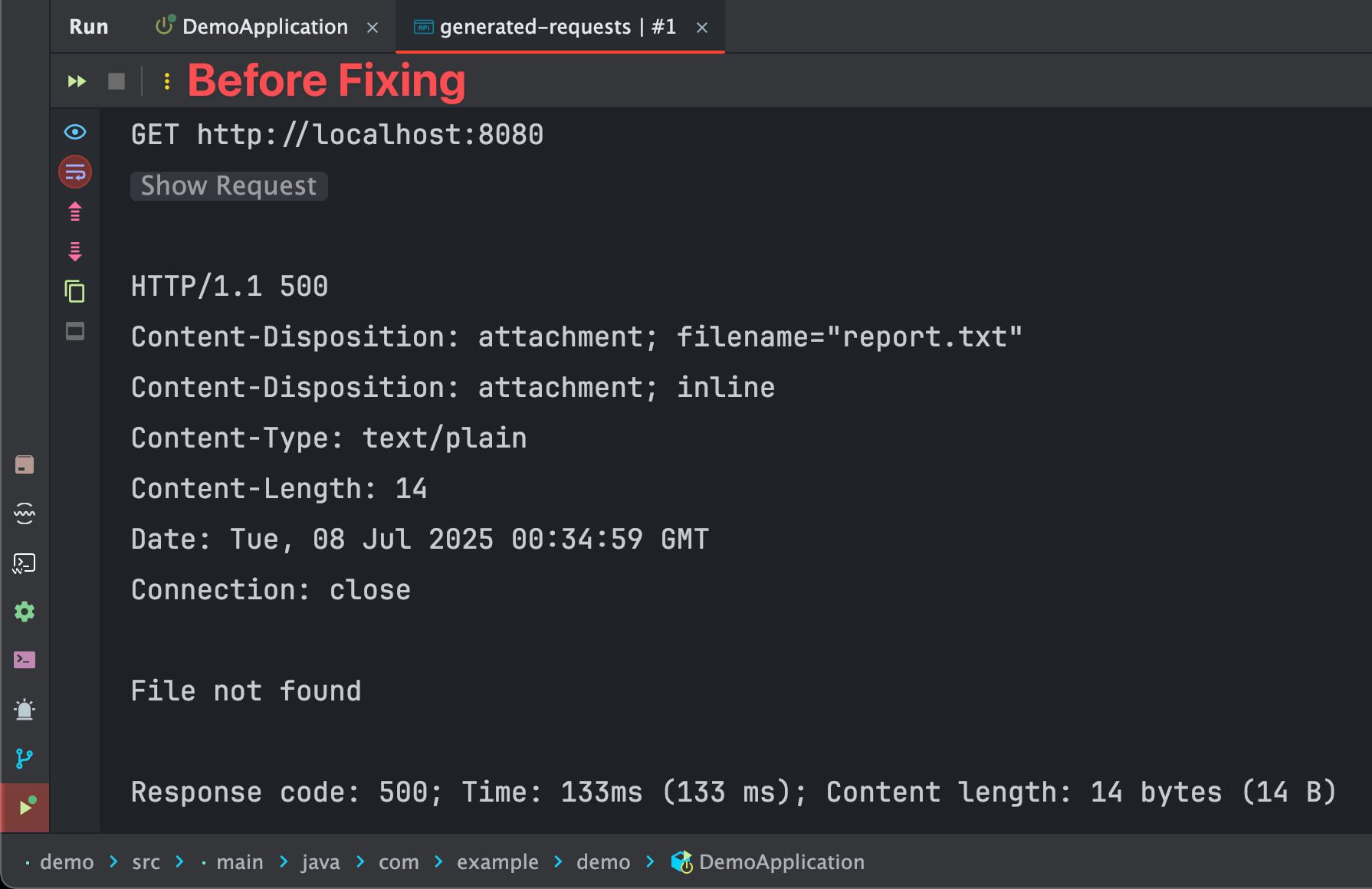This screenshot has width=1372, height=889.
Task: Open the Git branch tool icon
Action: click(x=25, y=759)
